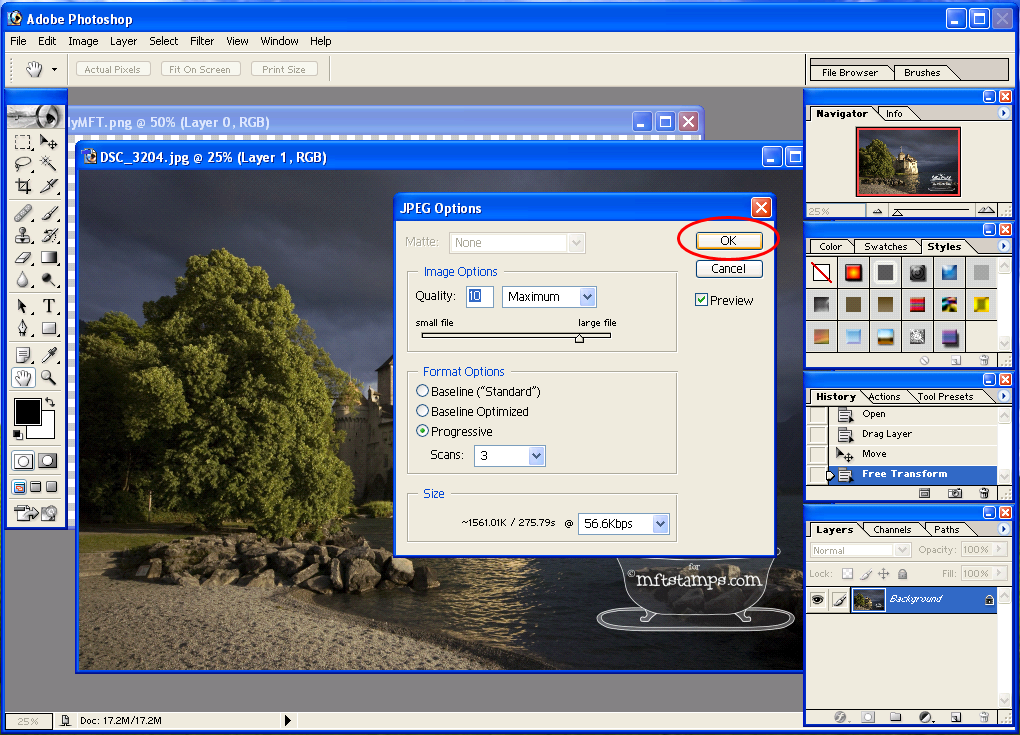Click the Fit On Screen button
This screenshot has height=735, width=1020.
(200, 70)
